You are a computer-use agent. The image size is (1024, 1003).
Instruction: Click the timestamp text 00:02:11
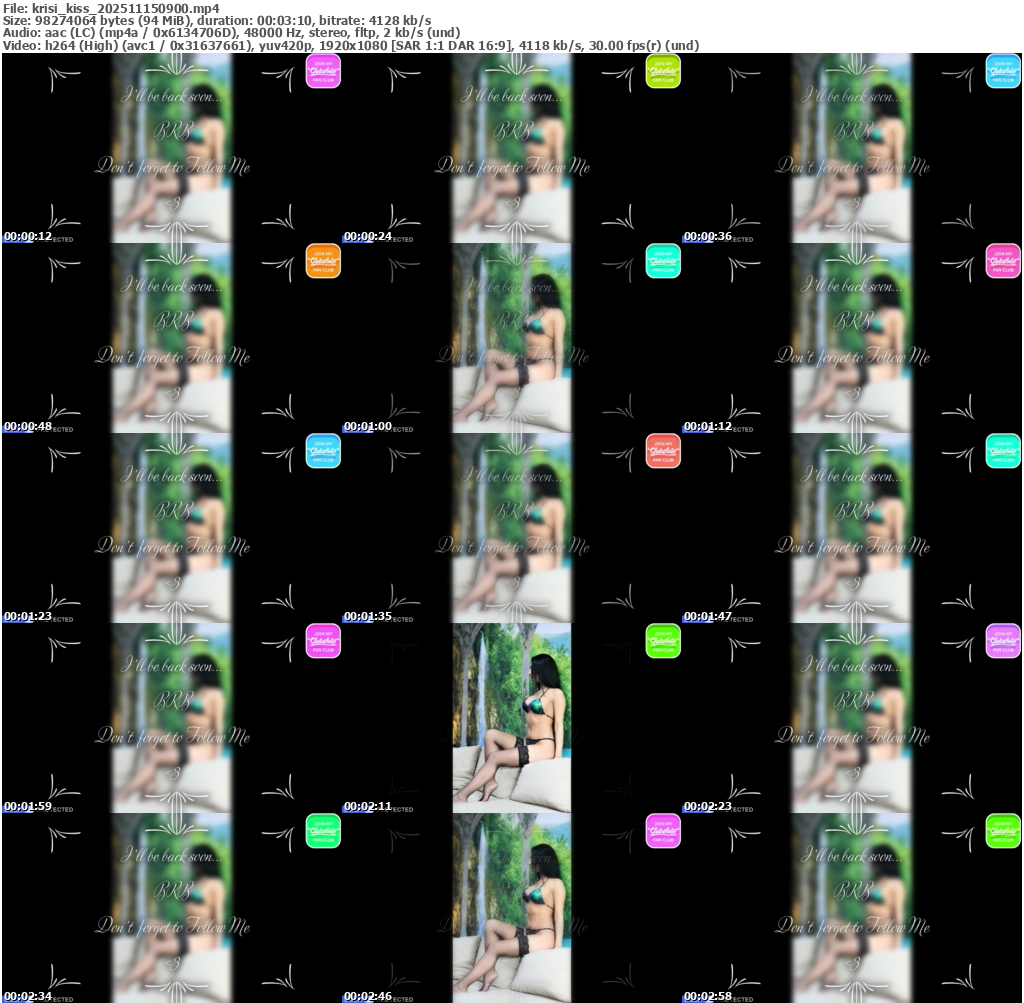click(x=368, y=806)
